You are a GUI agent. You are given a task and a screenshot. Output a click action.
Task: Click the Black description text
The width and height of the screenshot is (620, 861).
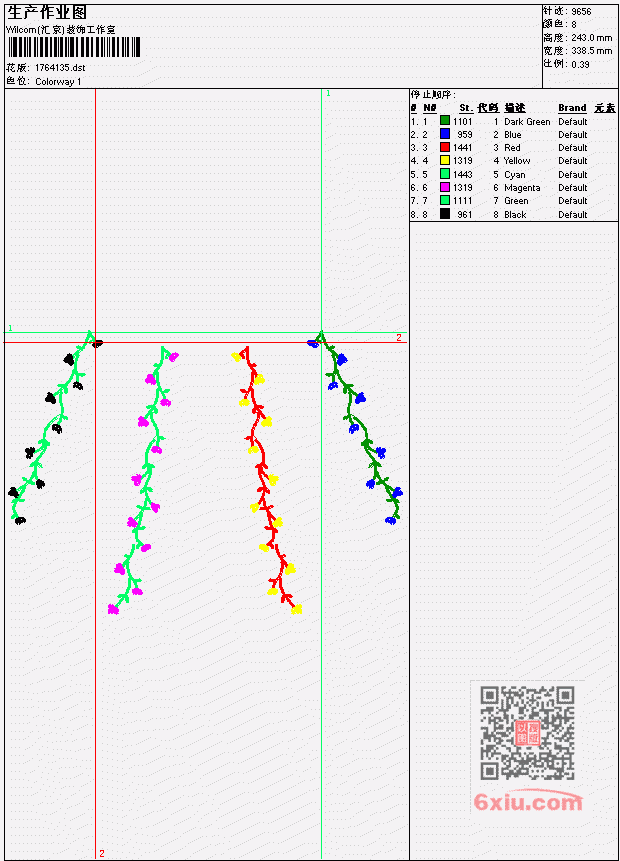(x=515, y=215)
